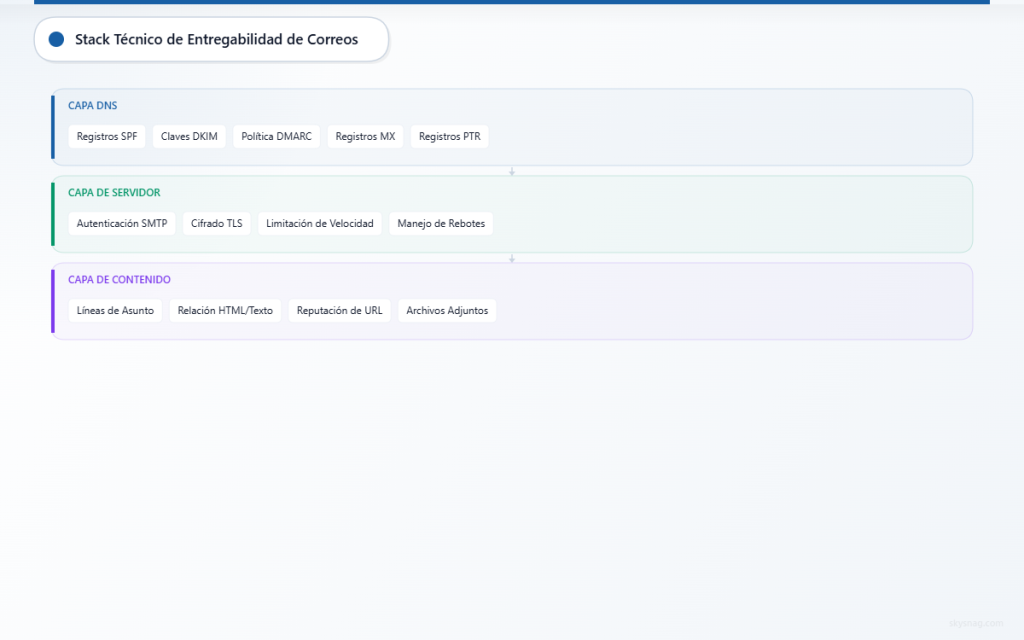The height and width of the screenshot is (640, 1024).
Task: Select the Registros PTR chip
Action: pos(449,137)
